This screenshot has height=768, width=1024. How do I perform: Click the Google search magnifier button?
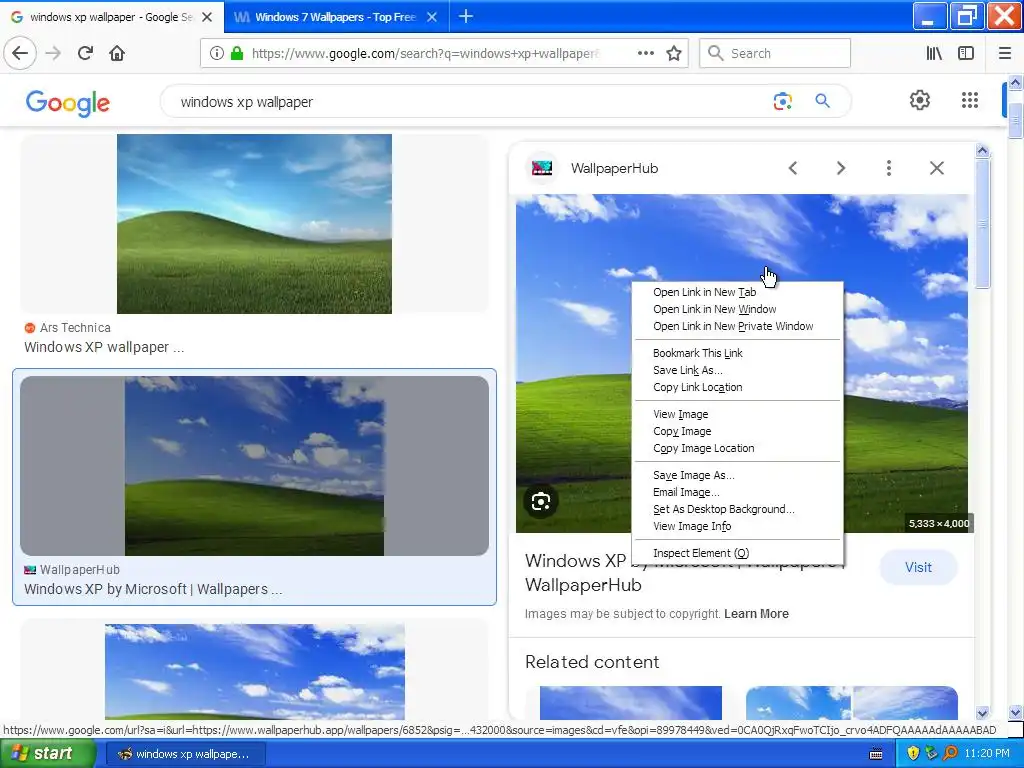pos(822,101)
